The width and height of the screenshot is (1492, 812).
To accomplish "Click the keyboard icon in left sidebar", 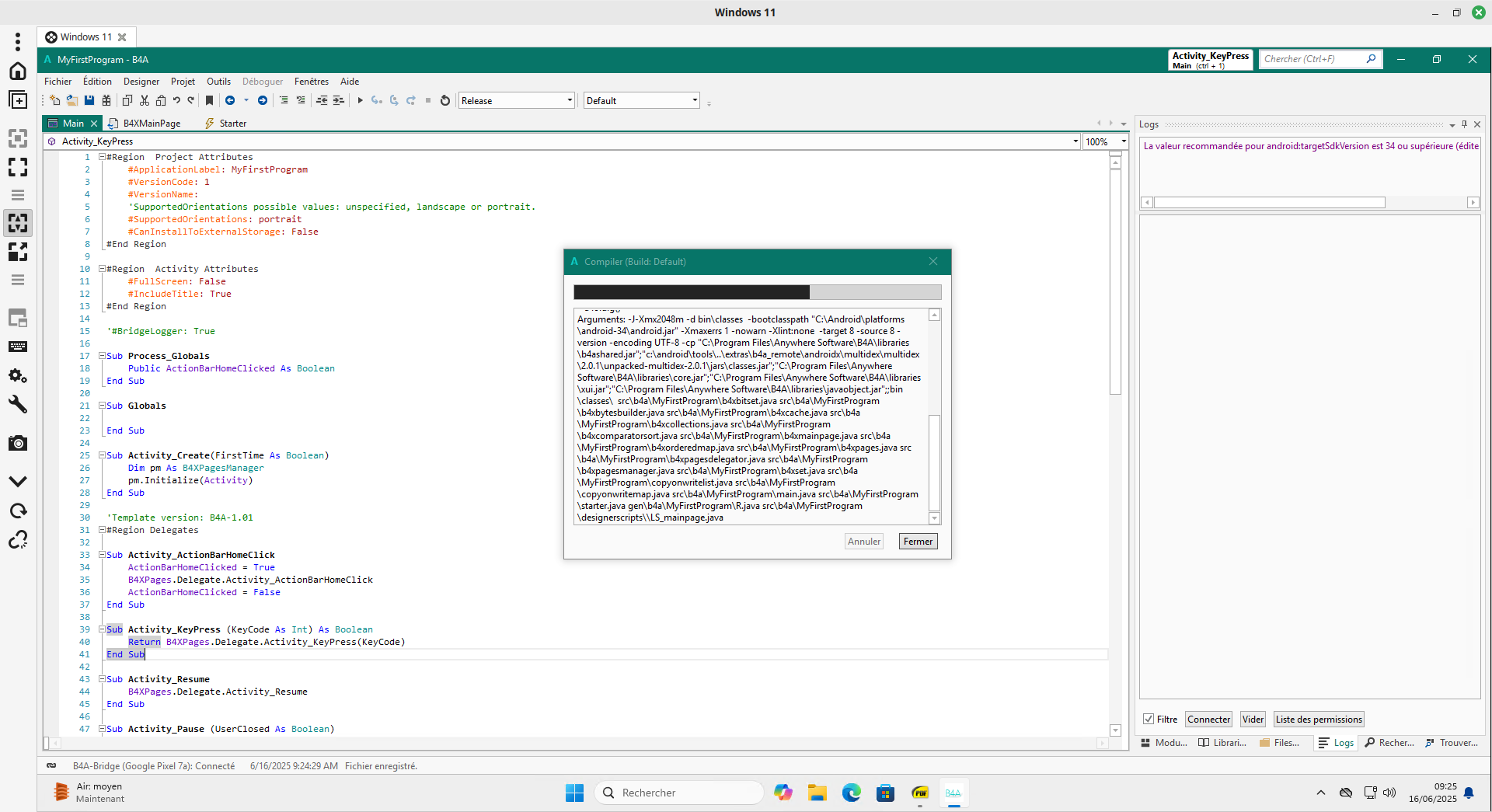I will point(18,347).
